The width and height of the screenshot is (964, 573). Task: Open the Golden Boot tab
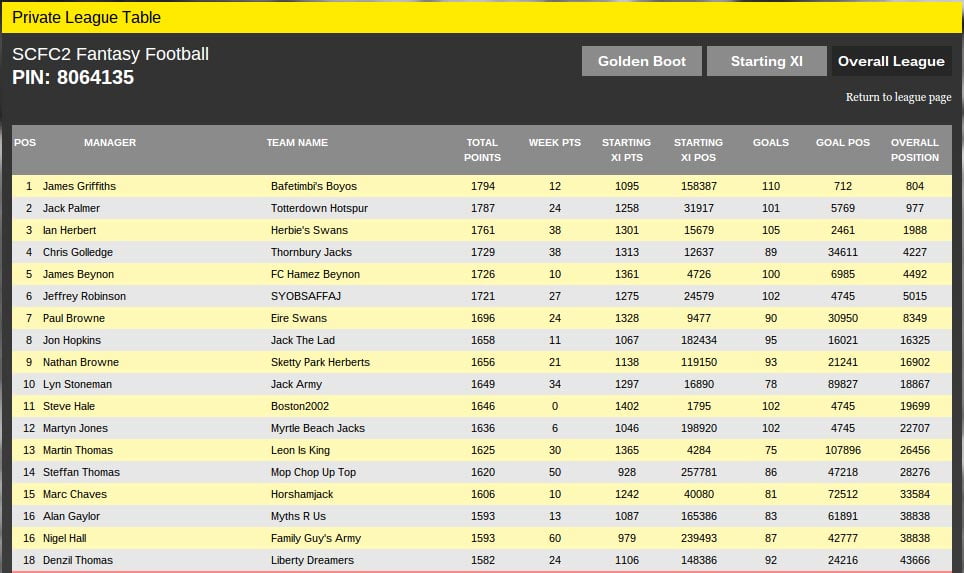point(642,61)
